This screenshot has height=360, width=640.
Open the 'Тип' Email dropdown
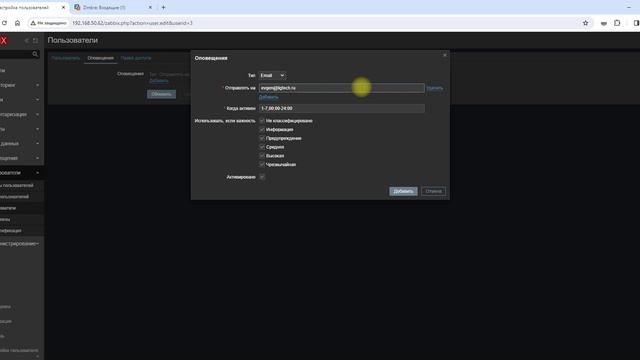coord(272,76)
